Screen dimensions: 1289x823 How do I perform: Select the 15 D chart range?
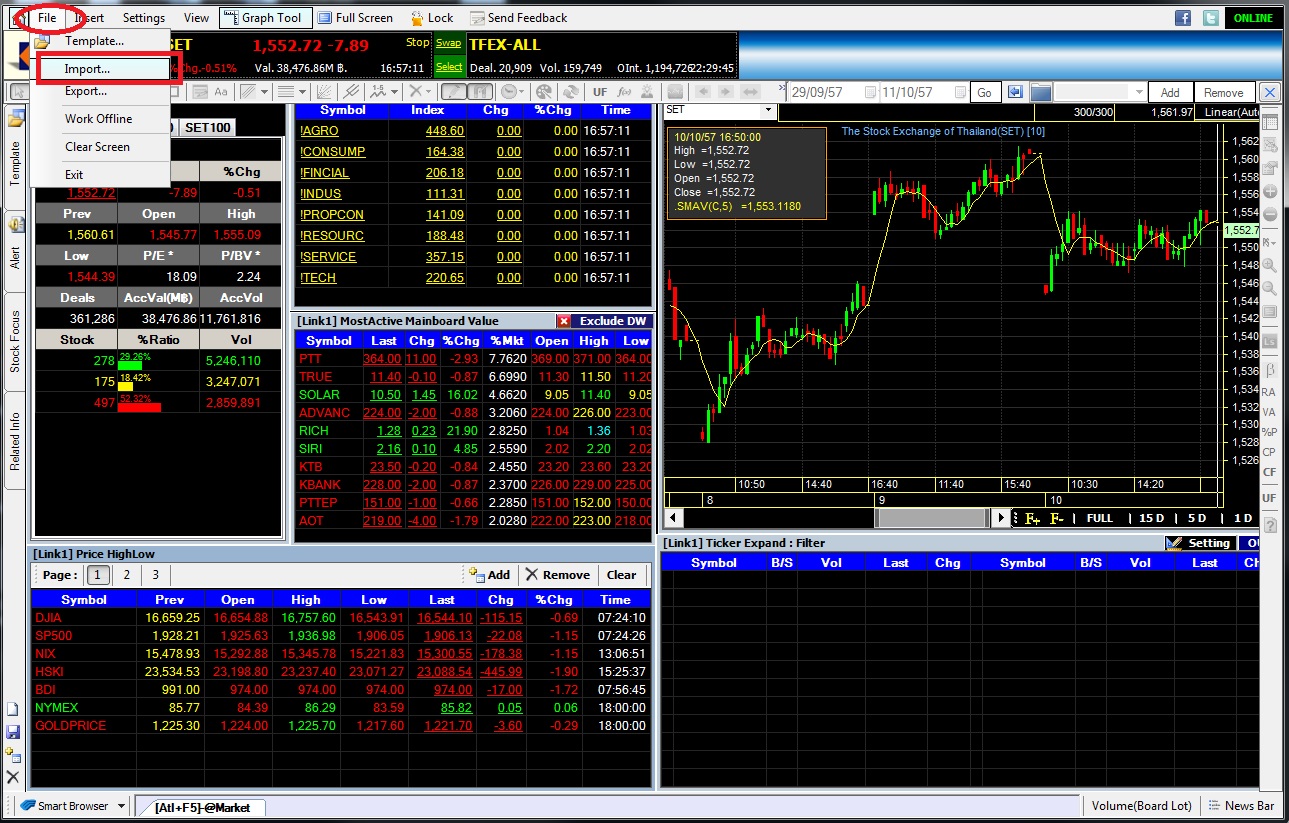pyautogui.click(x=1152, y=518)
